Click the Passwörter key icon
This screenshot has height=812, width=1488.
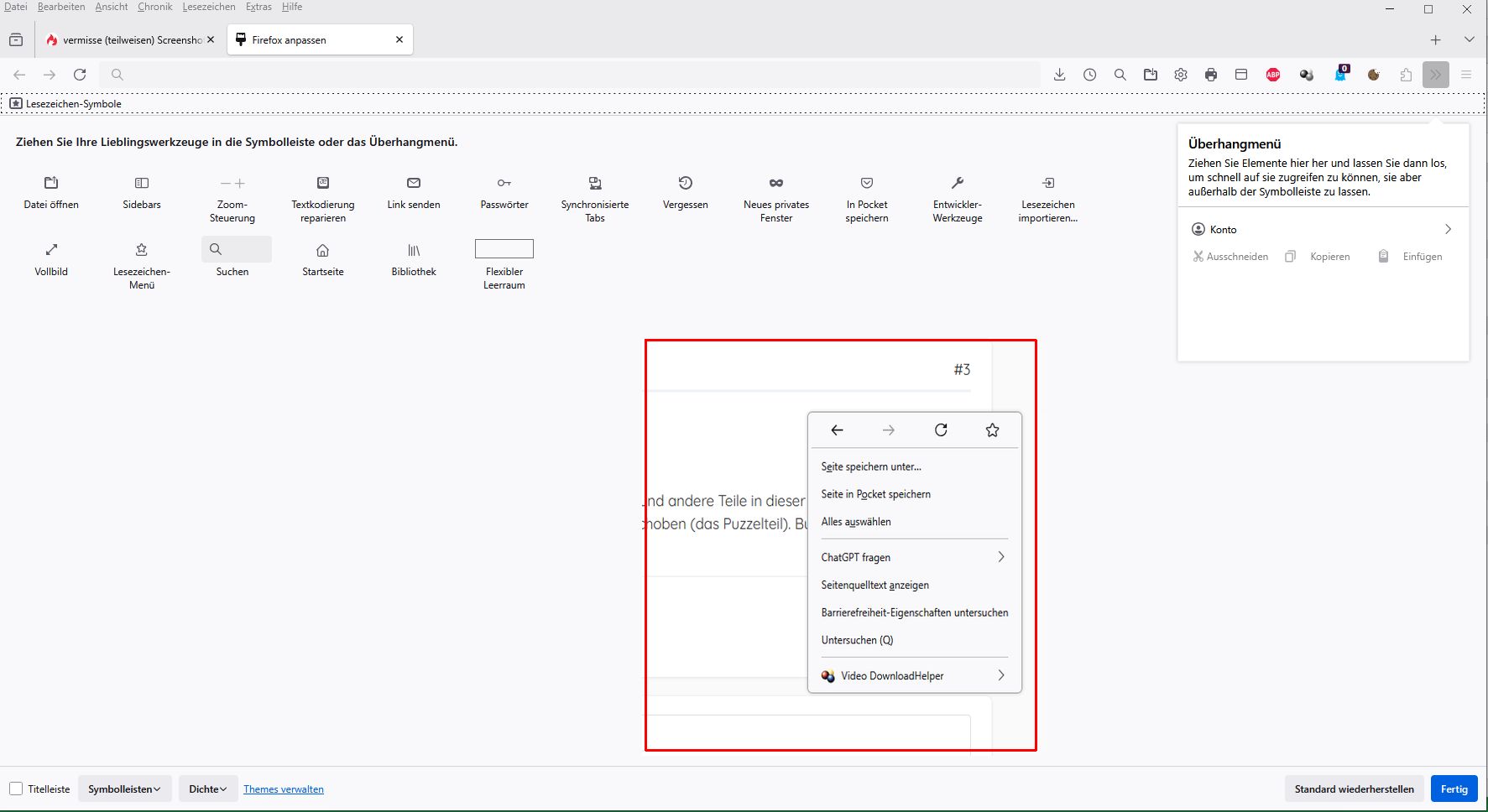(x=504, y=183)
